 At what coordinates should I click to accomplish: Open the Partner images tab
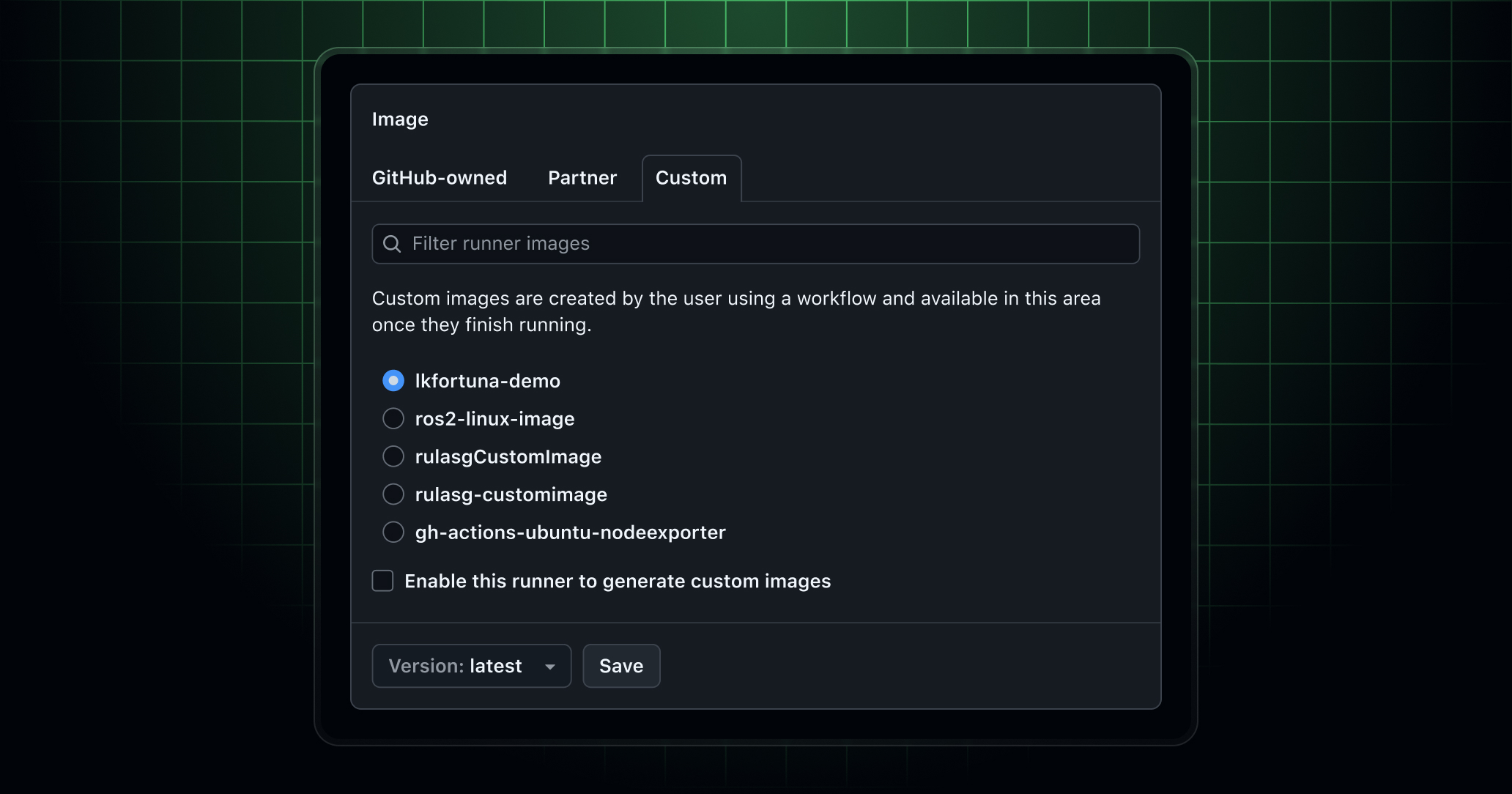(582, 178)
